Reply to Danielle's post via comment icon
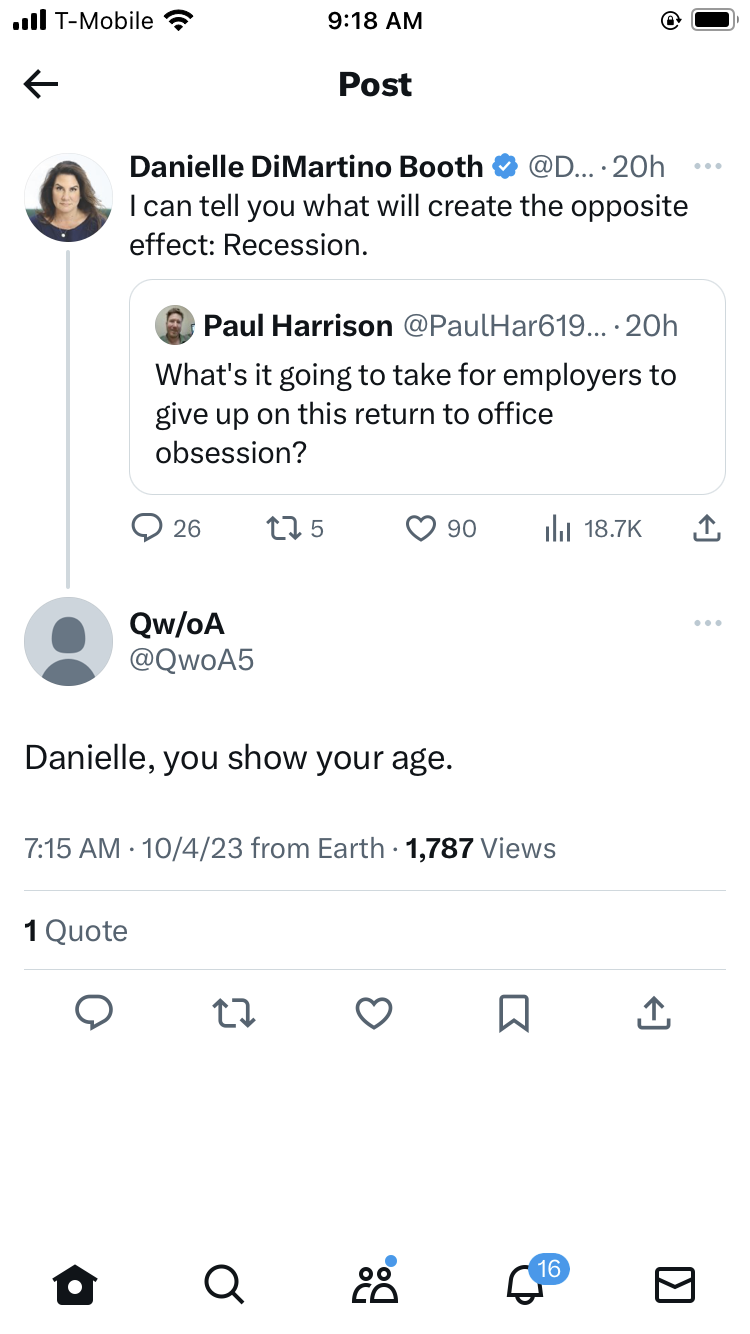 tap(147, 528)
